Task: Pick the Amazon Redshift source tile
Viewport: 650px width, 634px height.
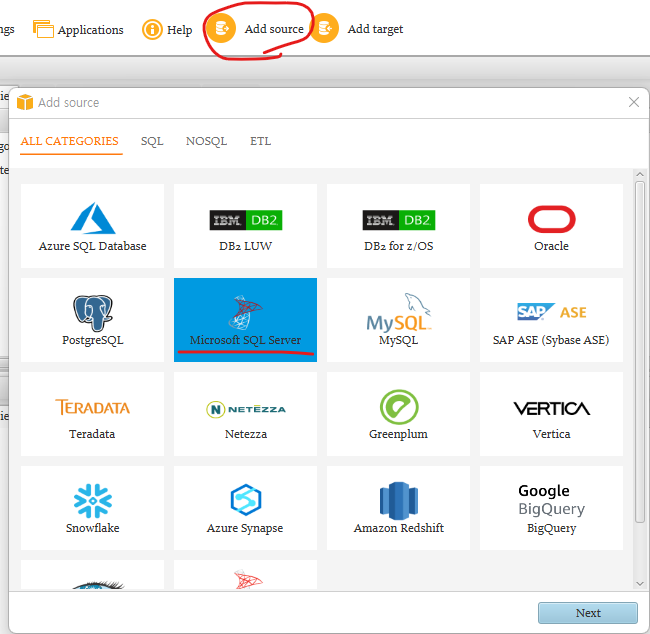Action: [x=398, y=508]
